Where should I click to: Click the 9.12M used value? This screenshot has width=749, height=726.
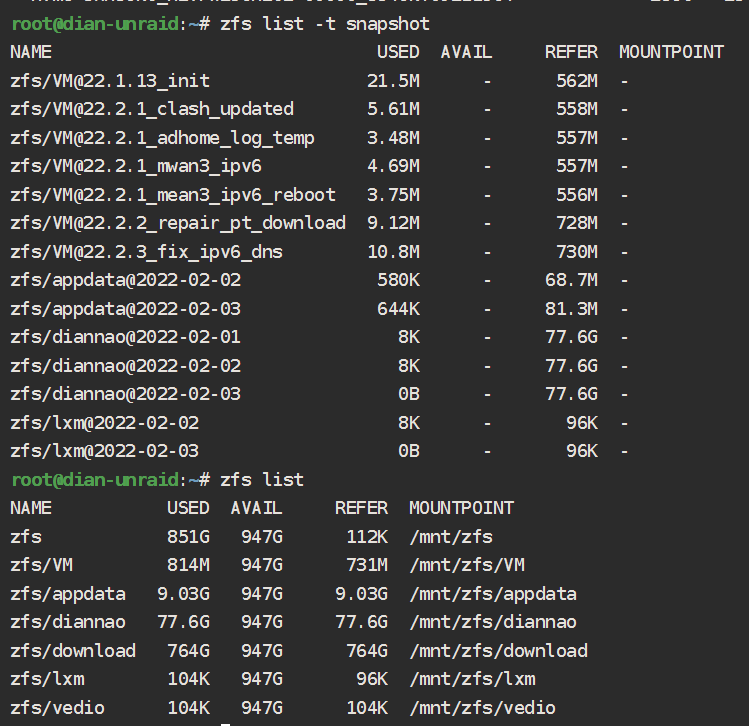pyautogui.click(x=394, y=223)
